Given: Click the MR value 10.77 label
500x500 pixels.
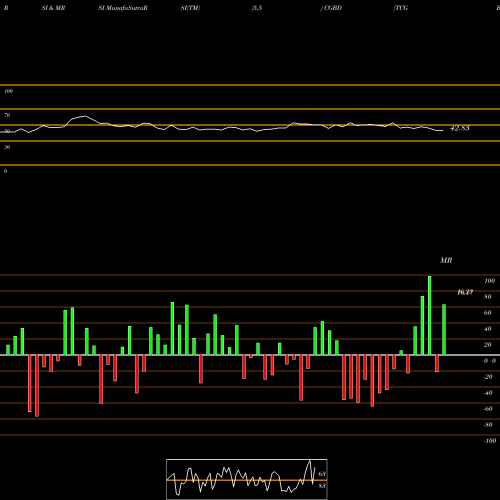Looking at the screenshot, I should pos(465,292).
